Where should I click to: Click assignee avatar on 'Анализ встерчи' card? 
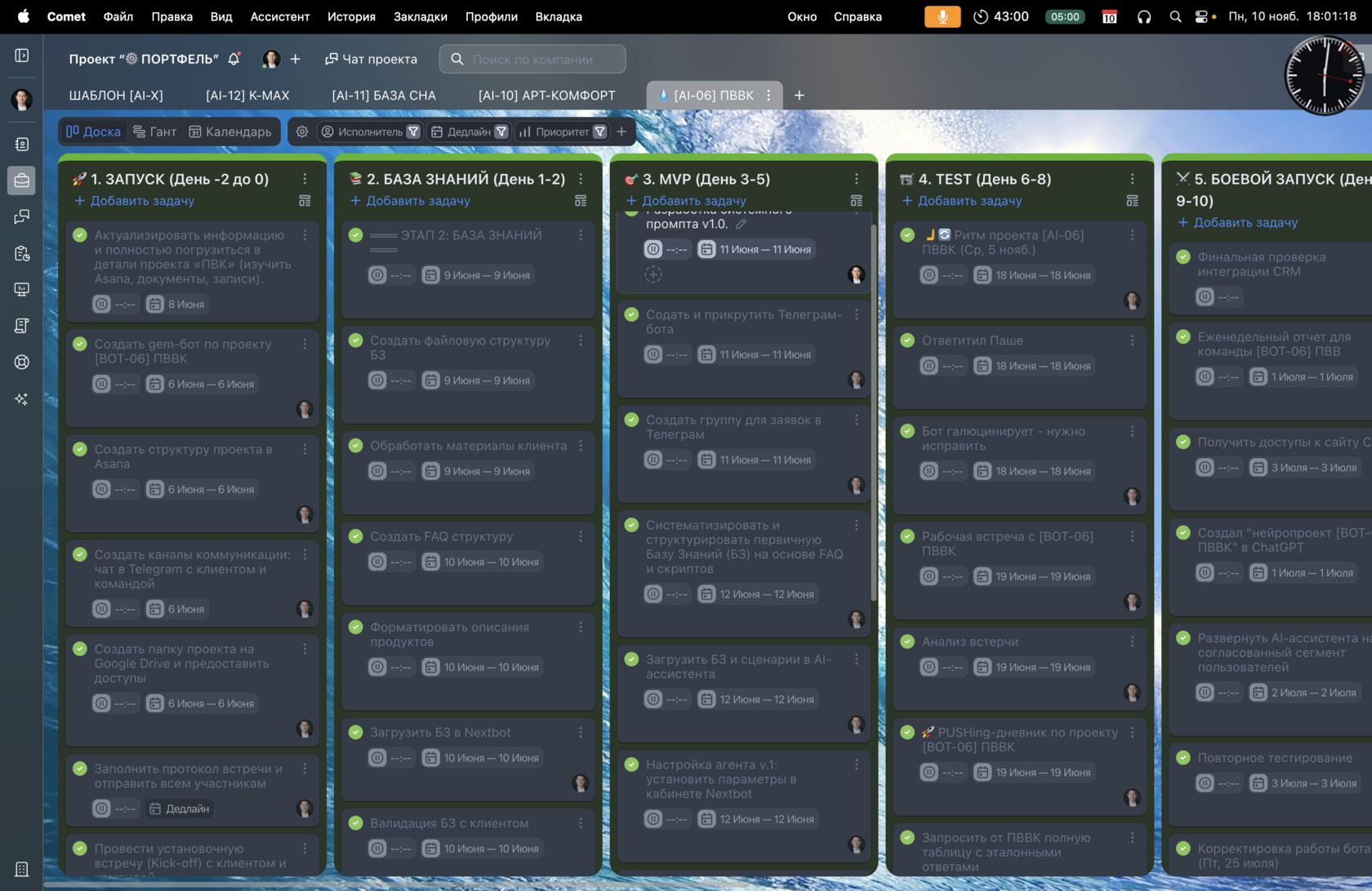[x=1133, y=693]
